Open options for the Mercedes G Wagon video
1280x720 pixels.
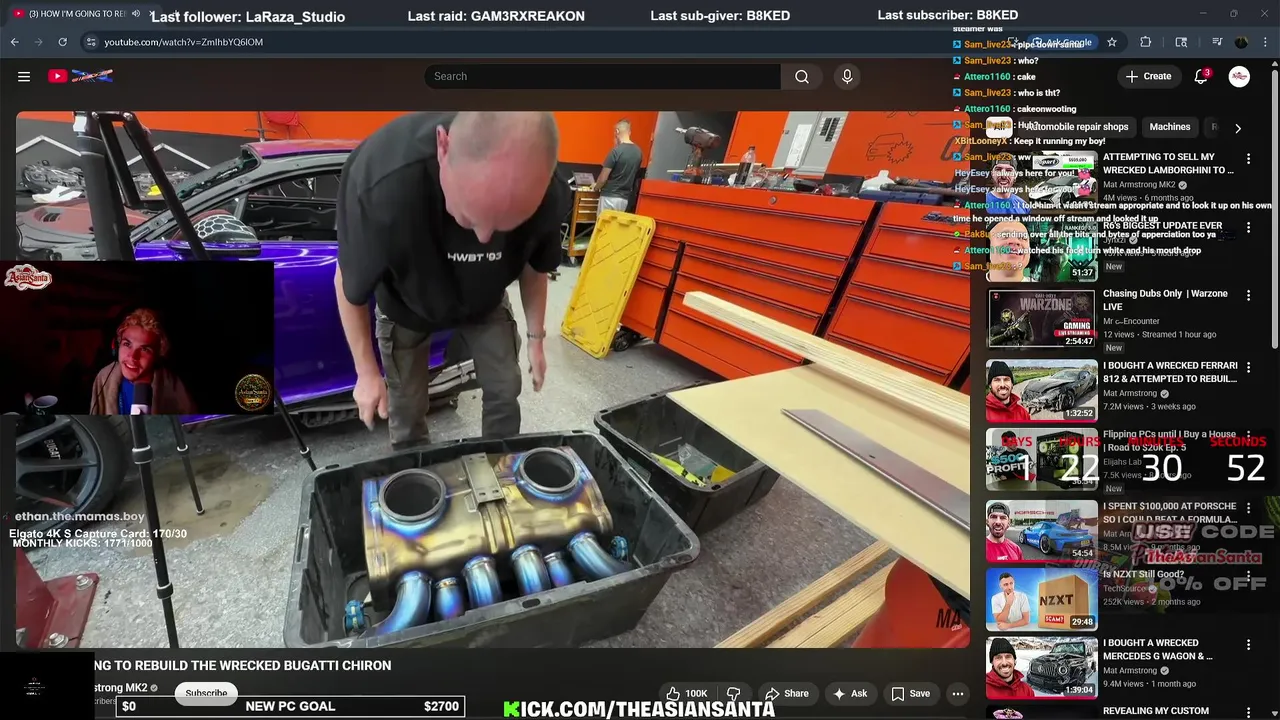[1248, 645]
